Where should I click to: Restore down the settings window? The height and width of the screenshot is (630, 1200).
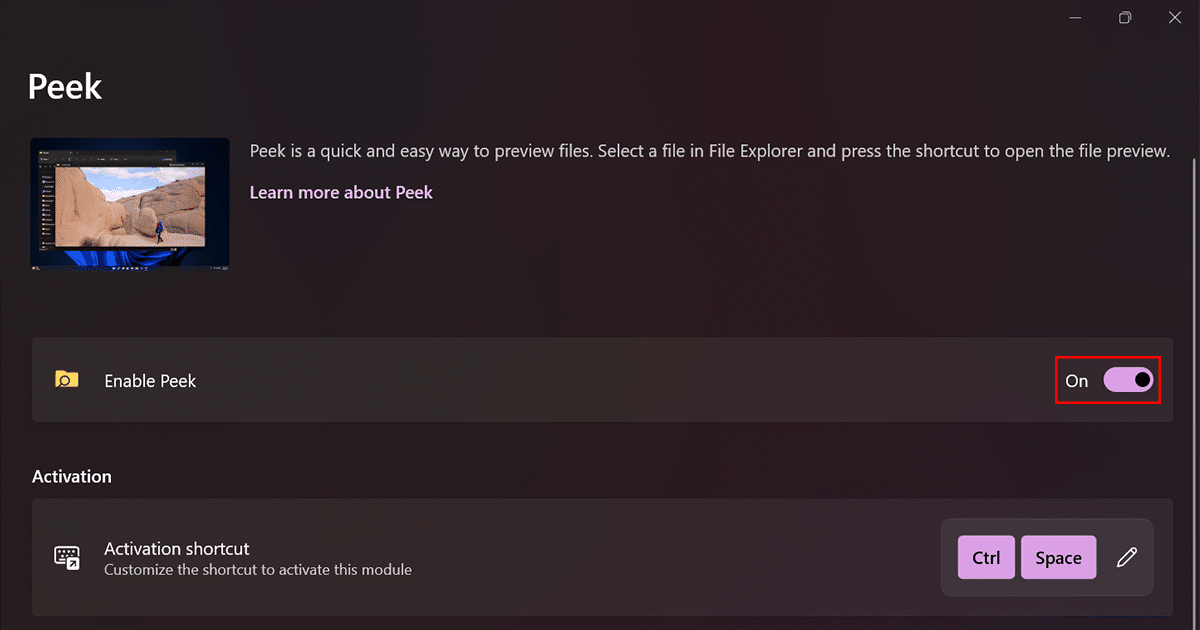(x=1125, y=18)
